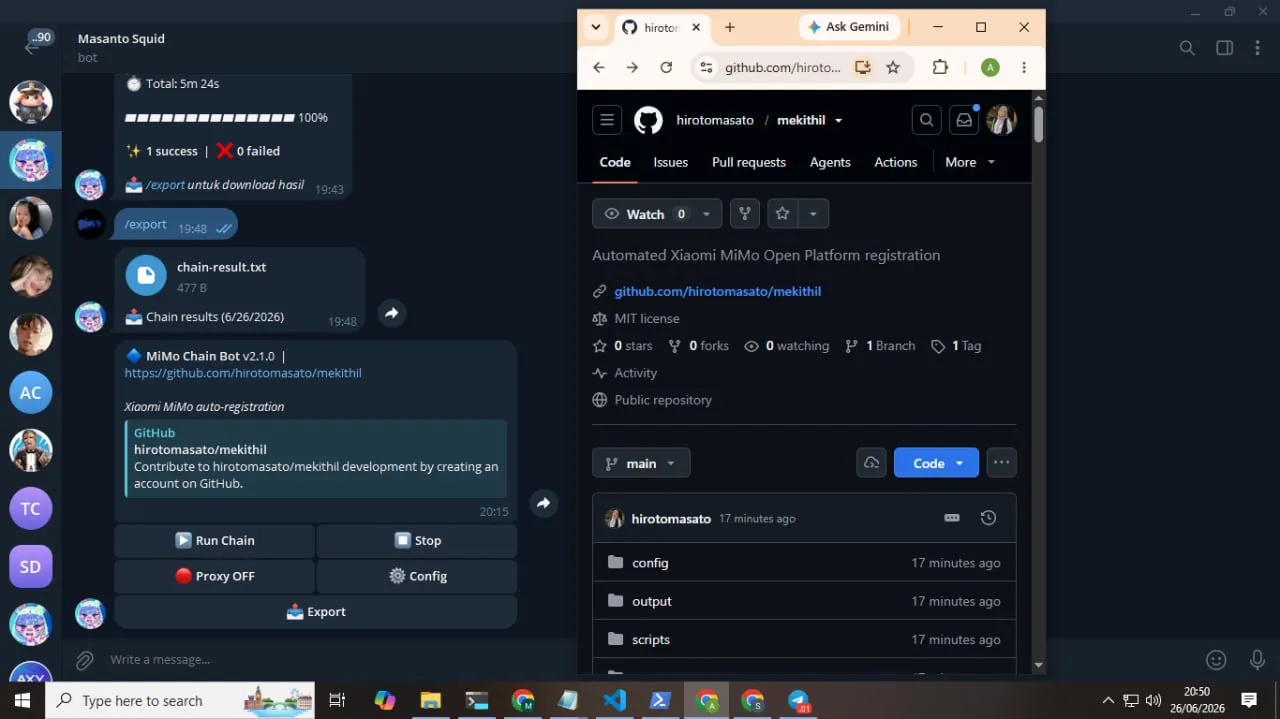Click the Write a message field
This screenshot has height=719, width=1280.
click(x=640, y=660)
